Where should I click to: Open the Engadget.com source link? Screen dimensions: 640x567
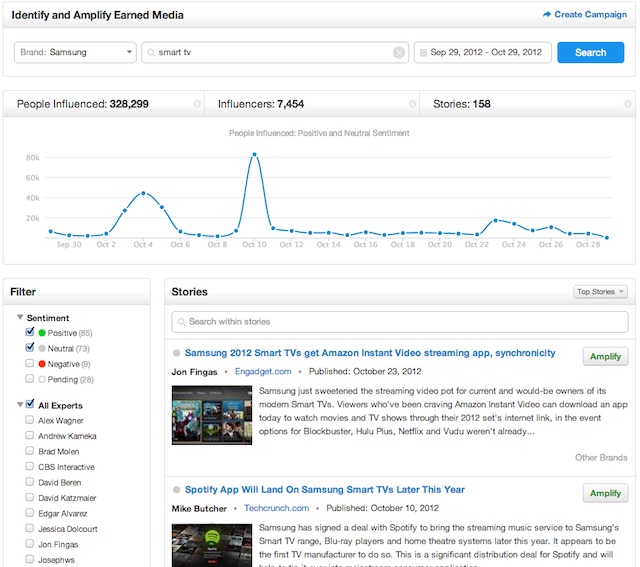263,371
